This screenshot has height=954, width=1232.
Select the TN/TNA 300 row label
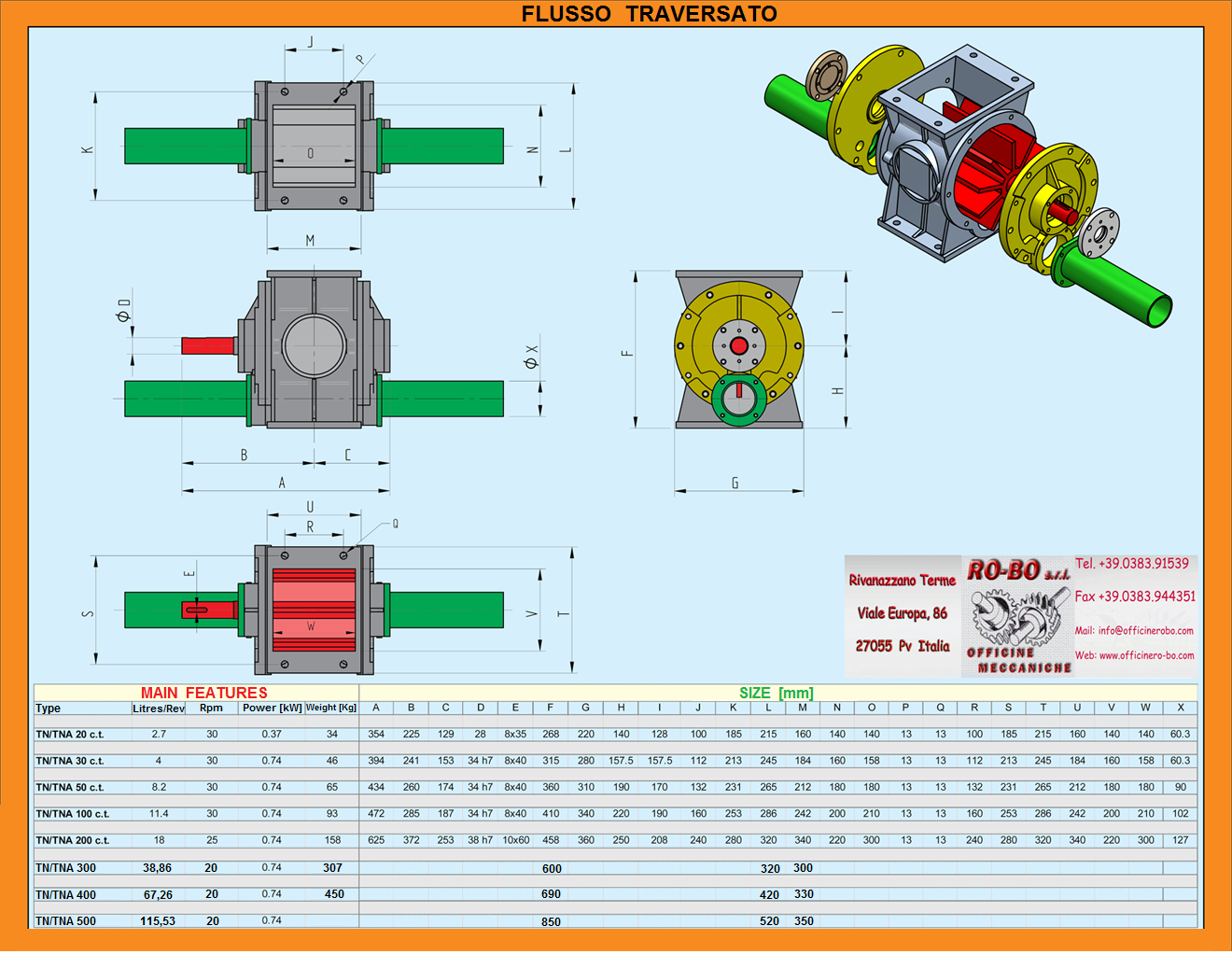65,868
